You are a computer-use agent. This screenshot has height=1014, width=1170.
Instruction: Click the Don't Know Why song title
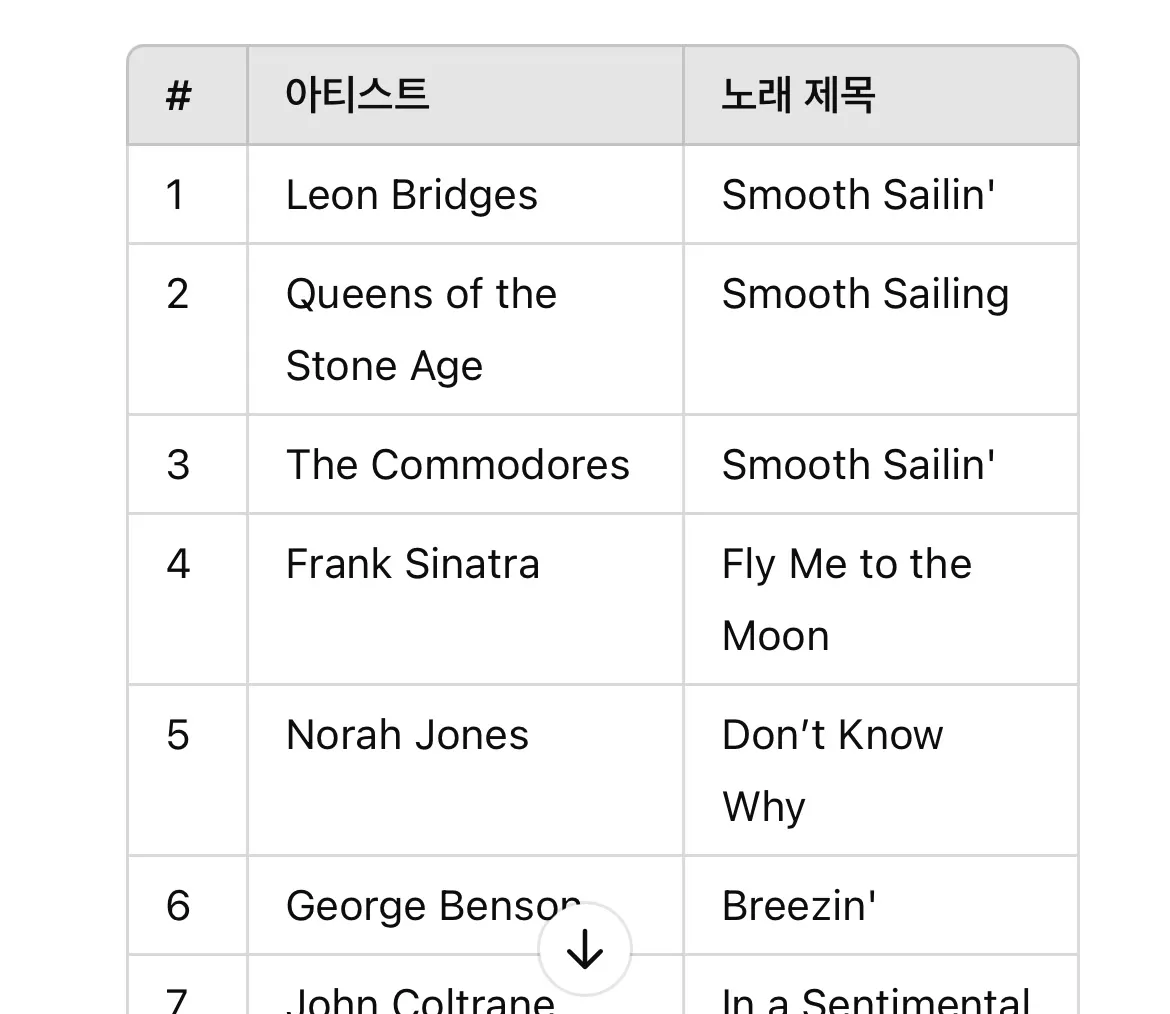point(832,770)
